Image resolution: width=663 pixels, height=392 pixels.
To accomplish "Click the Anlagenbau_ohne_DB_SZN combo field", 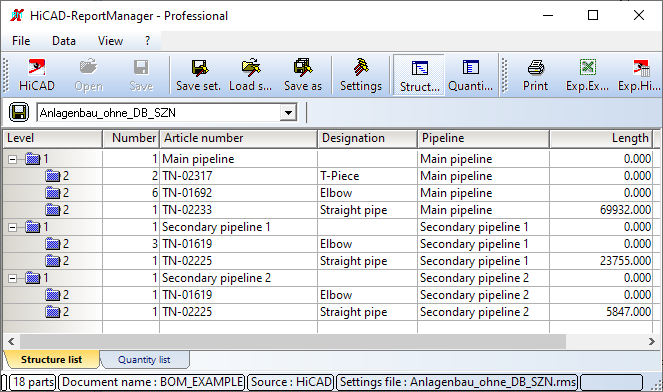I will tap(159, 113).
